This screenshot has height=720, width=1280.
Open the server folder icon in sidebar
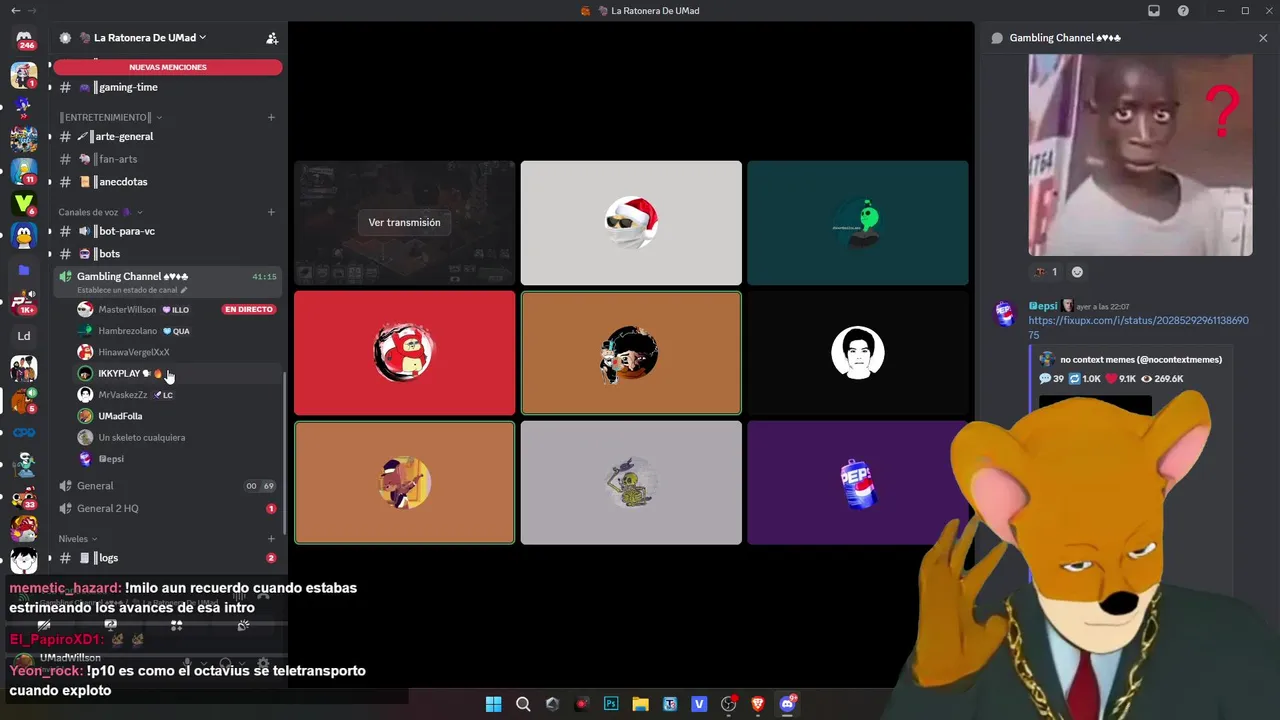pos(24,270)
